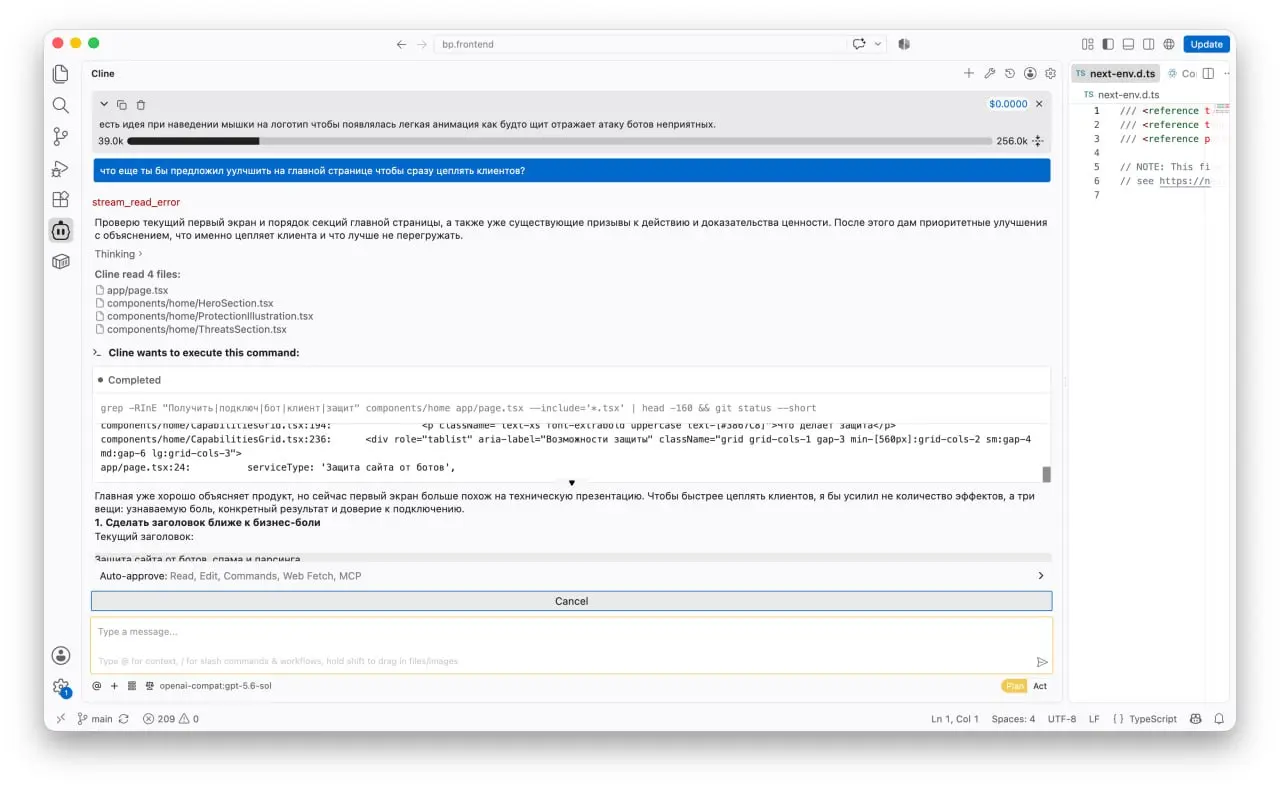Expand the Thinking section
The height and width of the screenshot is (789, 1280).
118,254
